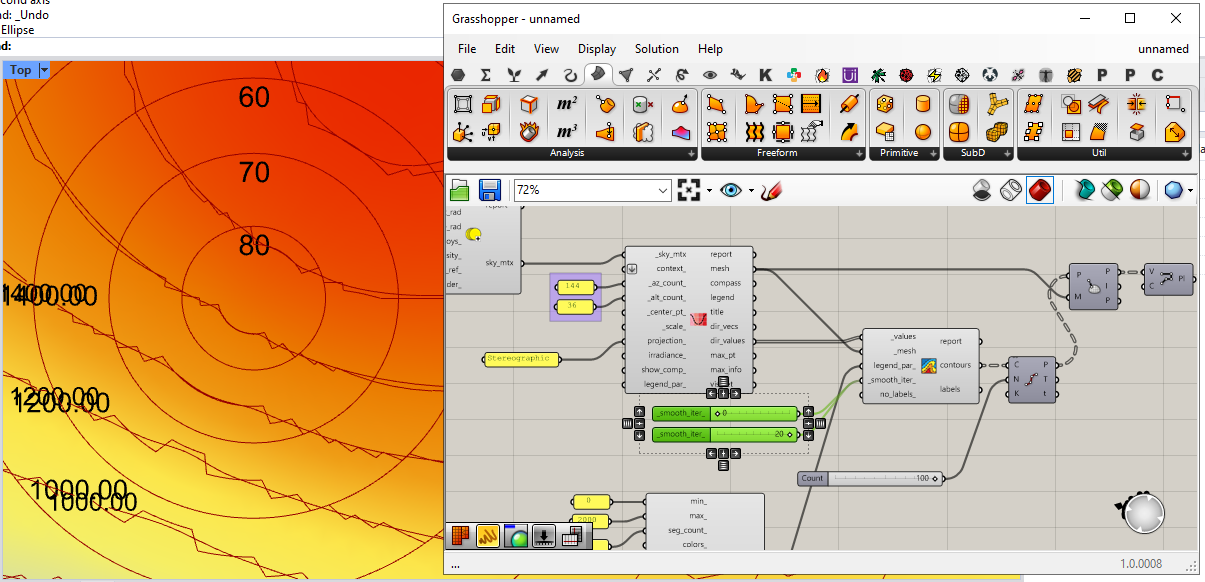Open the Grasshopper file with the folder icon
1205x582 pixels.
[460, 190]
